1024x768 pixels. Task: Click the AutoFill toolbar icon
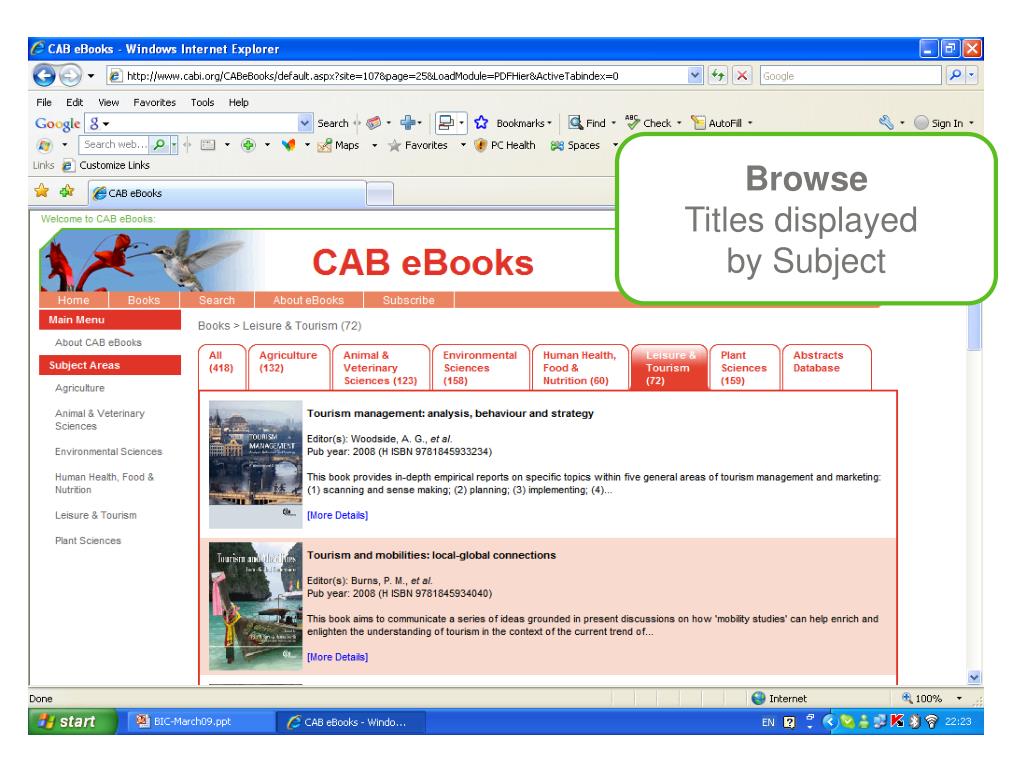698,123
